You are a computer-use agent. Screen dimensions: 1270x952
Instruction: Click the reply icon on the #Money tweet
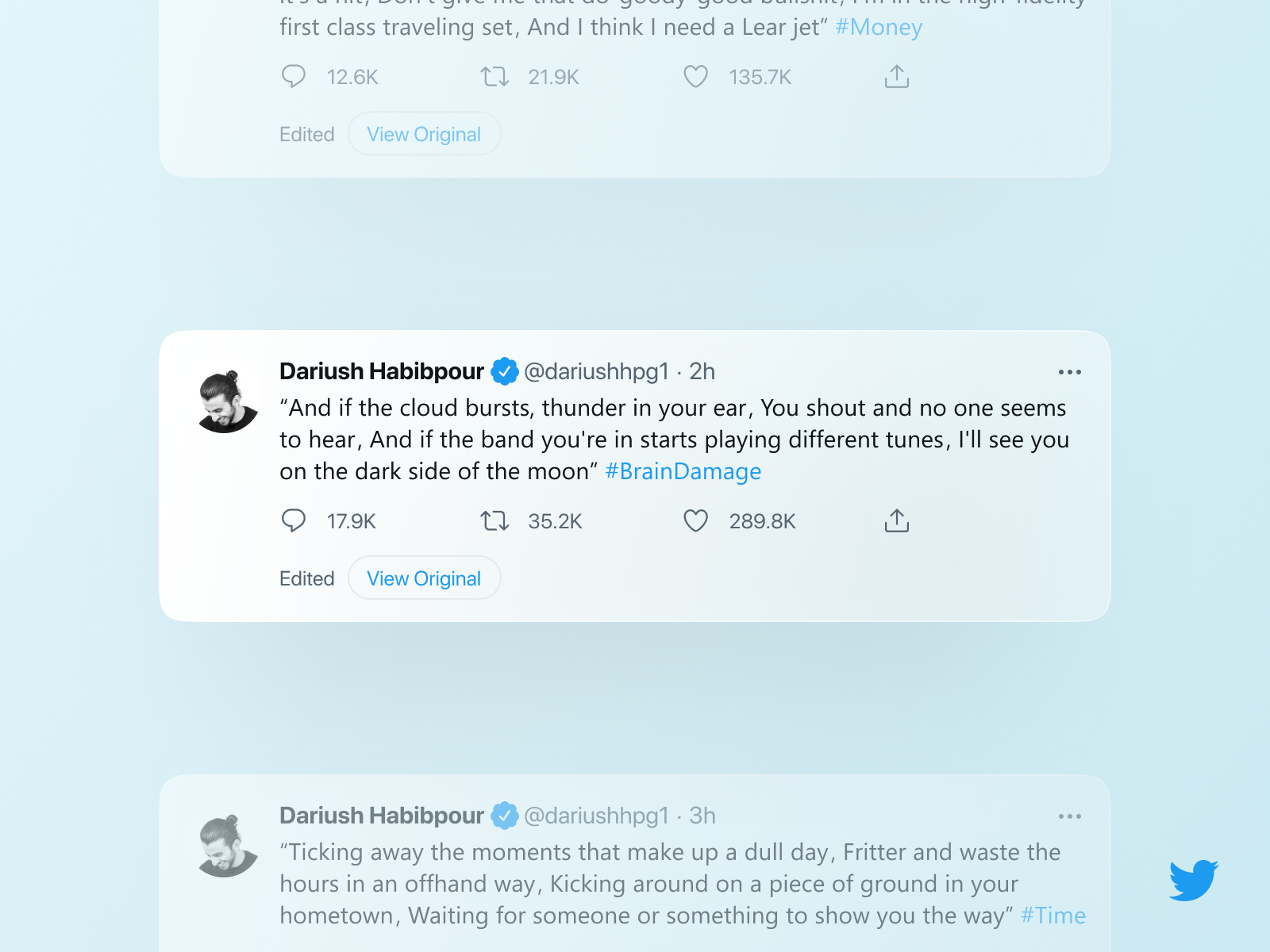coord(294,76)
